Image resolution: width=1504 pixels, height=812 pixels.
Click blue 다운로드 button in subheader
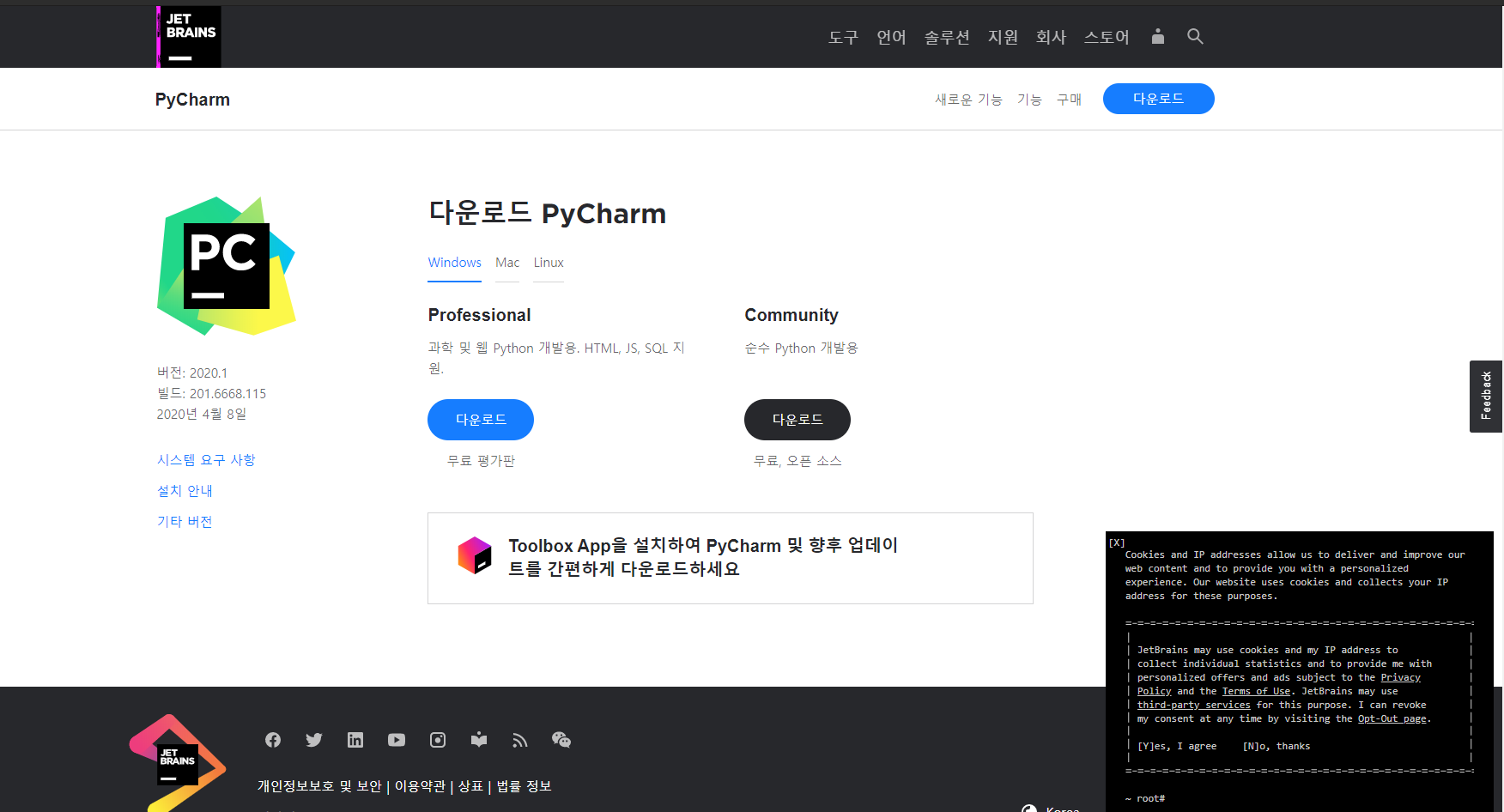[x=1158, y=99]
